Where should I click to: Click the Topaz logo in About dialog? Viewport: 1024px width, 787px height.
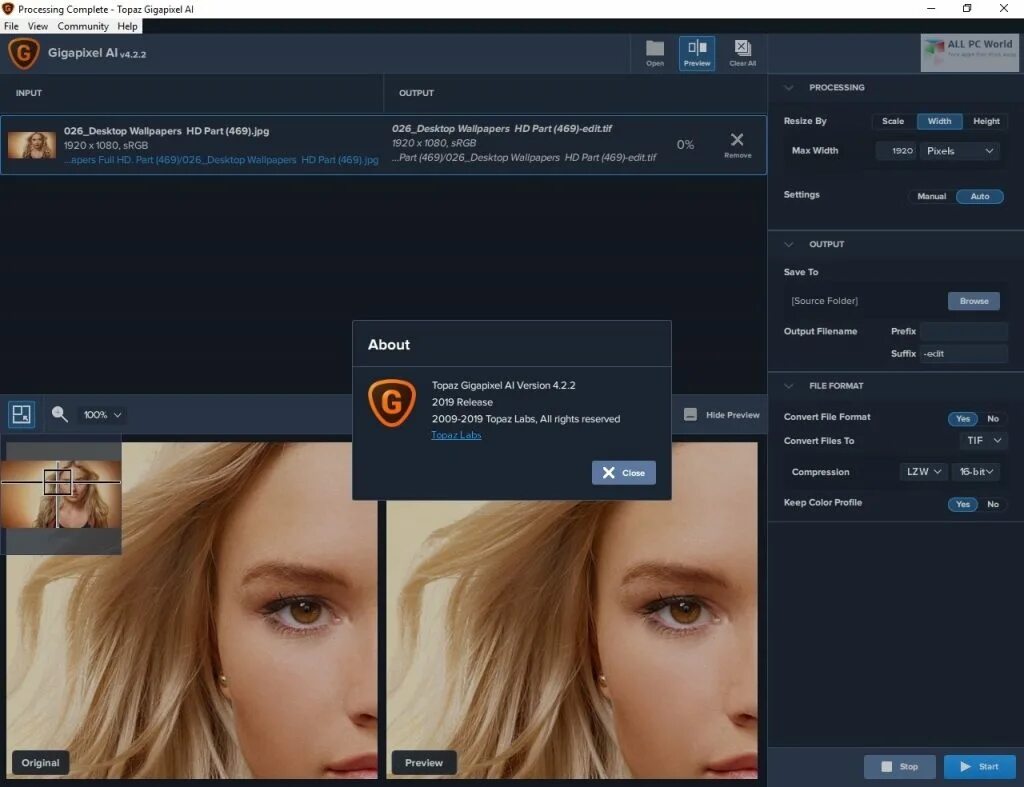(x=391, y=402)
